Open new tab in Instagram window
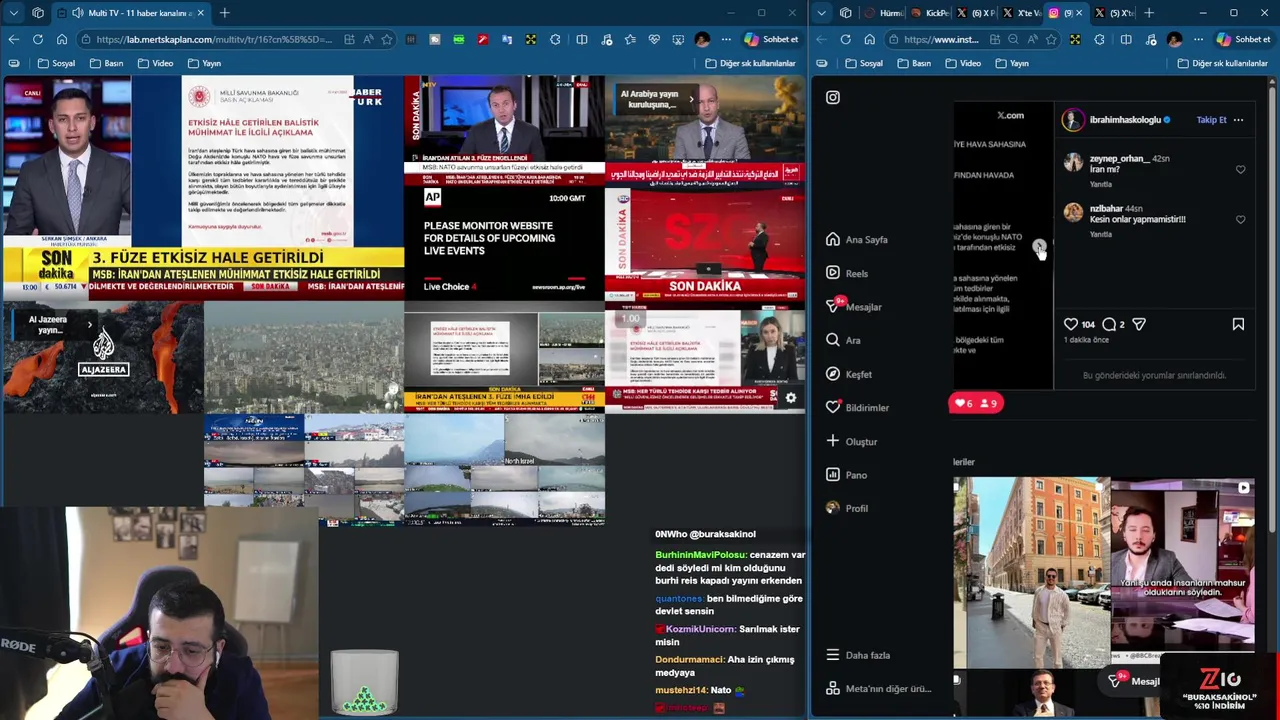 point(1149,13)
